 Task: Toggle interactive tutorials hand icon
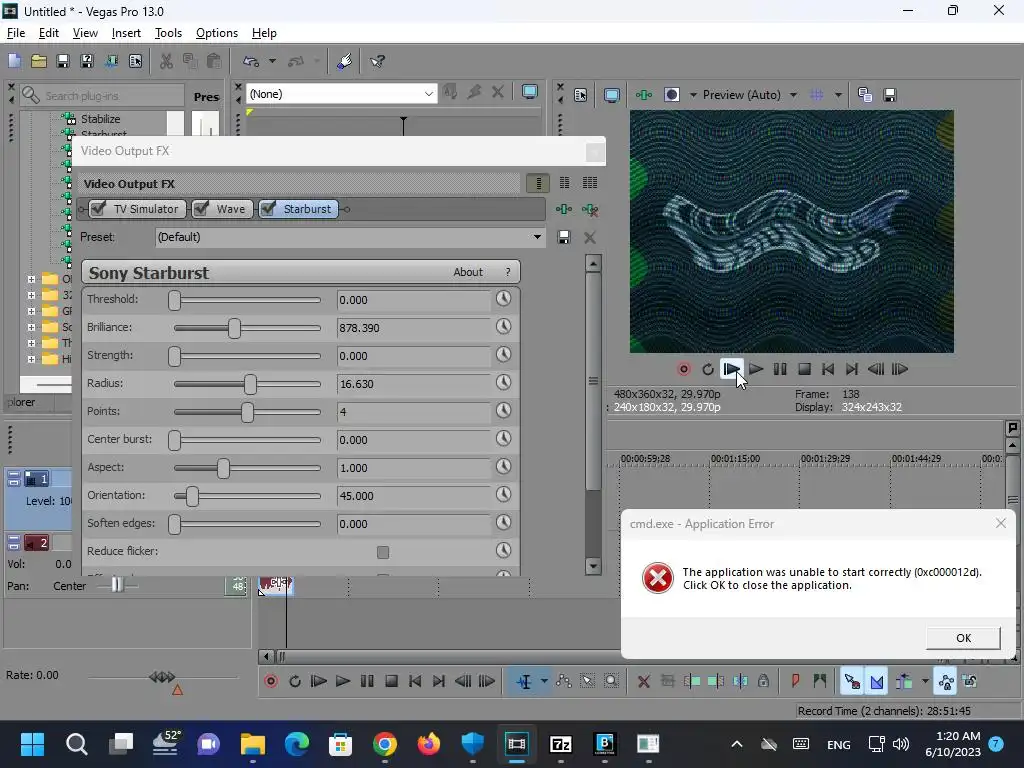(345, 61)
